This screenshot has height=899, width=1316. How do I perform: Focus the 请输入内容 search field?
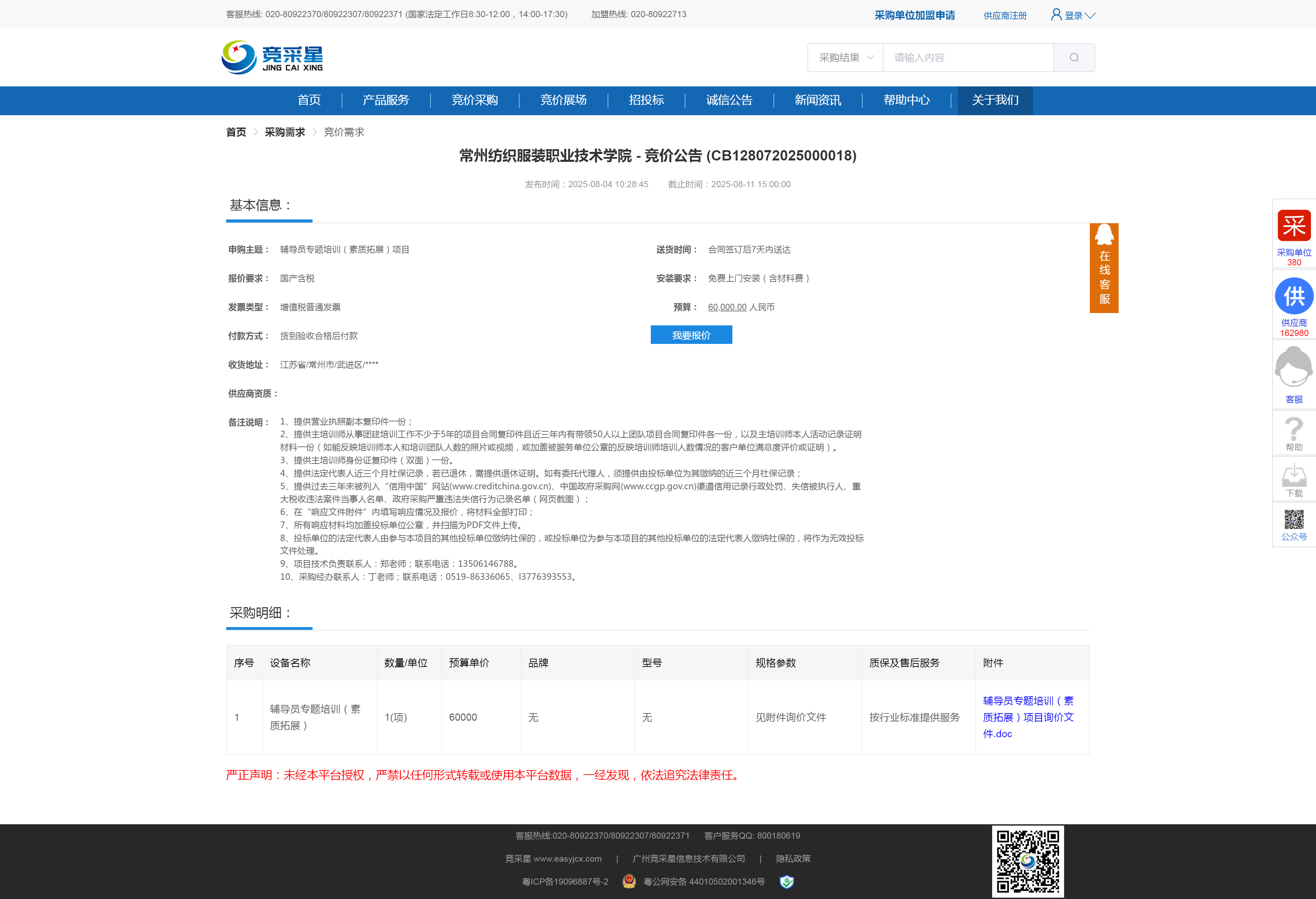968,57
